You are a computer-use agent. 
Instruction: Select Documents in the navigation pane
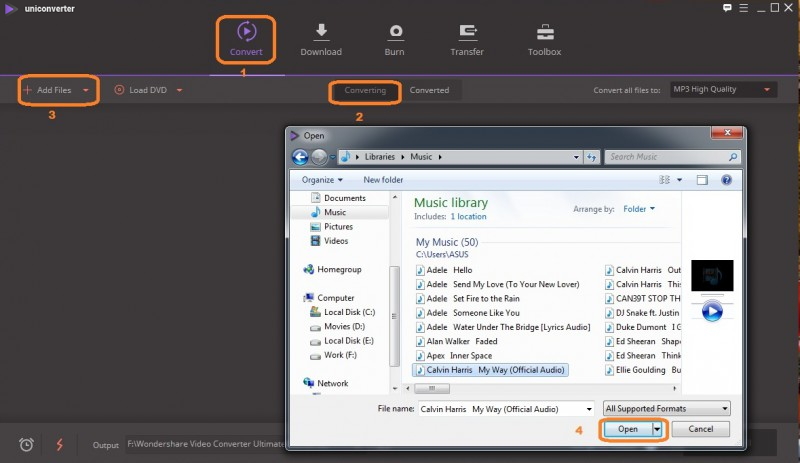coord(338,198)
